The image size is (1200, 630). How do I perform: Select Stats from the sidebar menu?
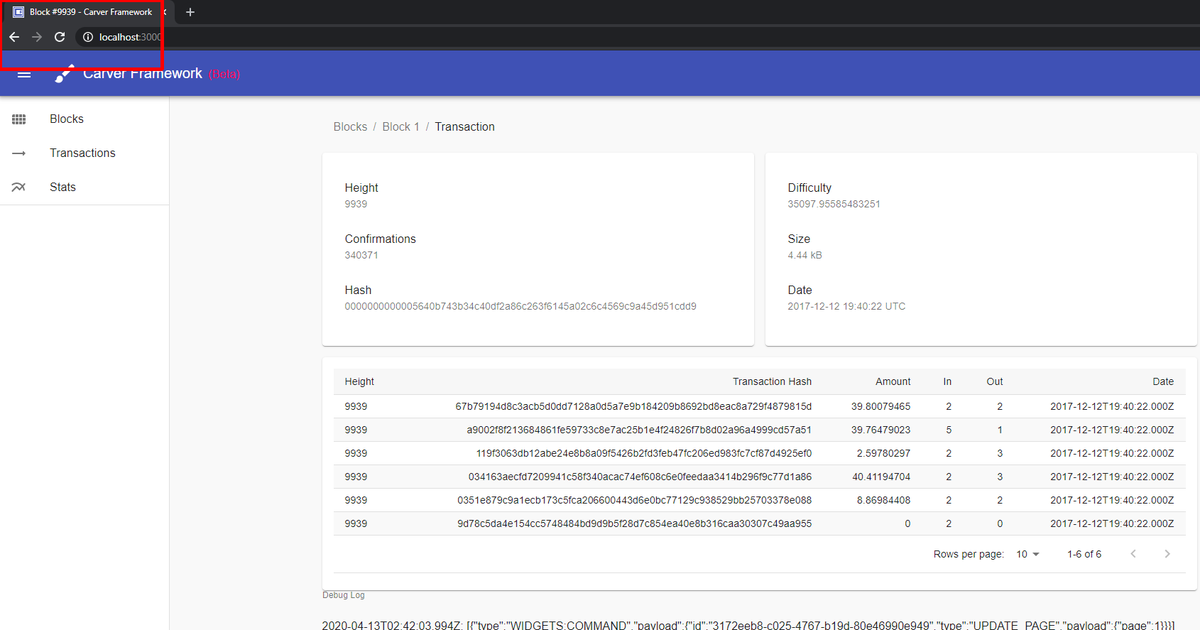click(62, 187)
